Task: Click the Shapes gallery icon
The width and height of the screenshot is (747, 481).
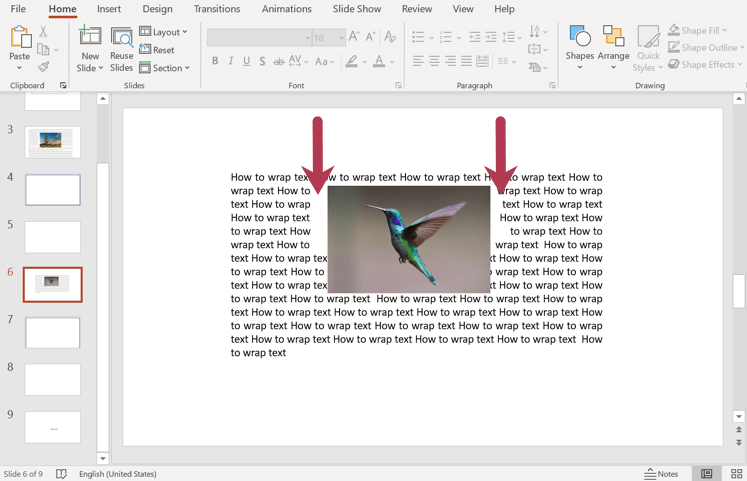Action: tap(579, 38)
